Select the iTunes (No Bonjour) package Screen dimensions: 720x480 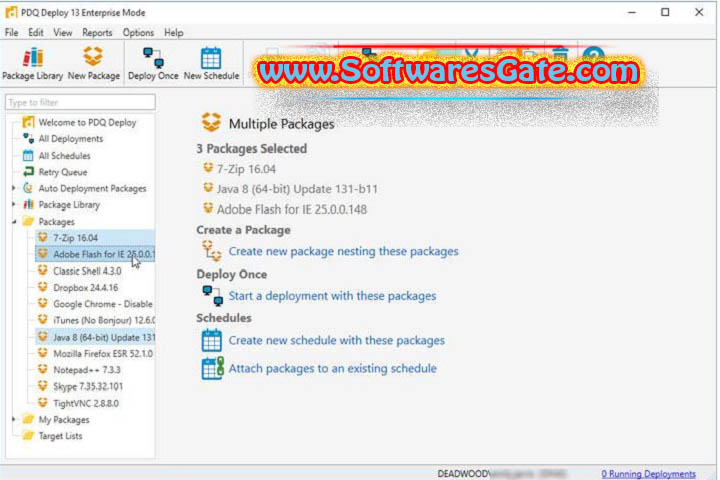point(104,320)
